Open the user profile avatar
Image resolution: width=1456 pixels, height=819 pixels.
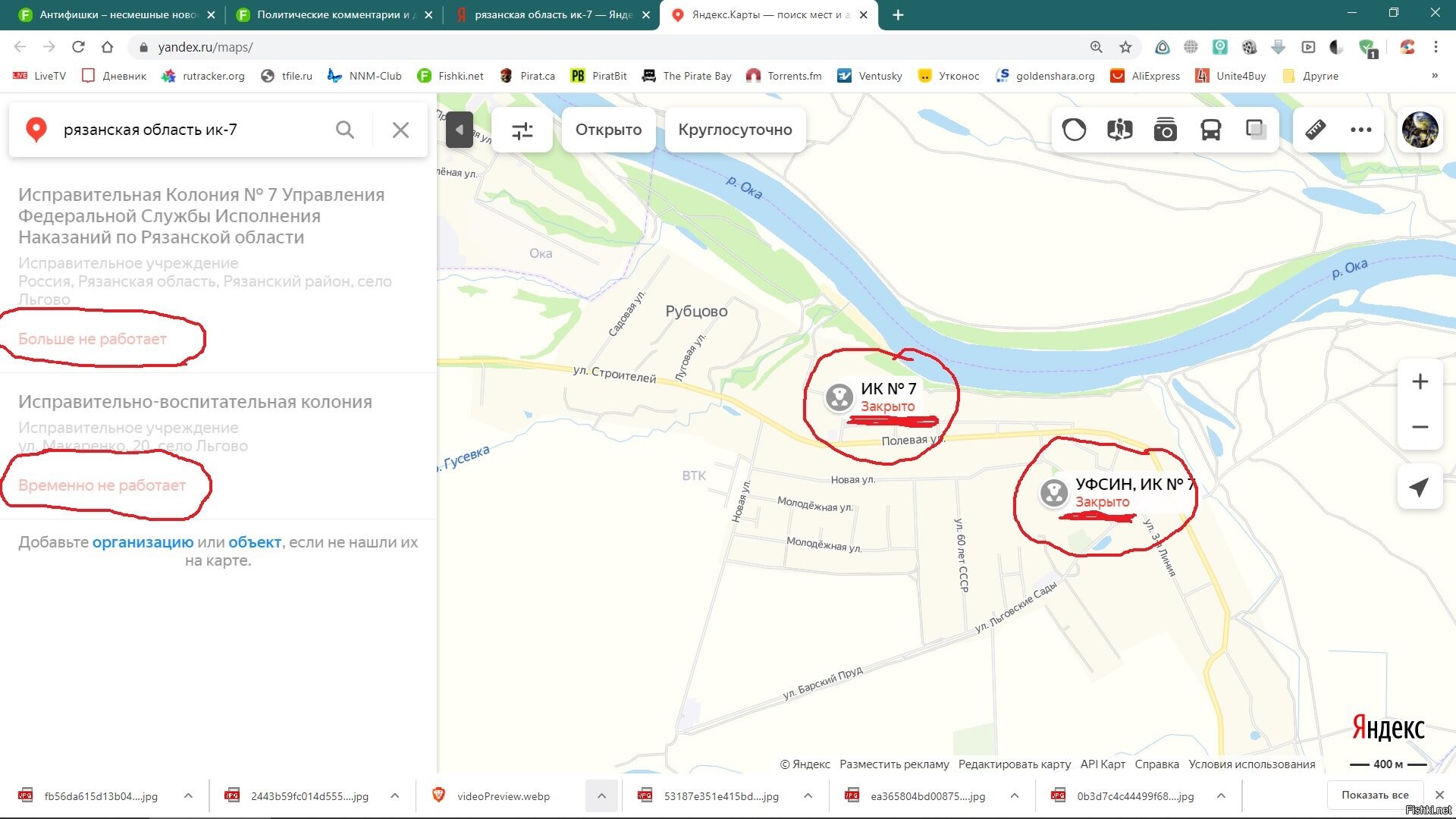point(1420,130)
